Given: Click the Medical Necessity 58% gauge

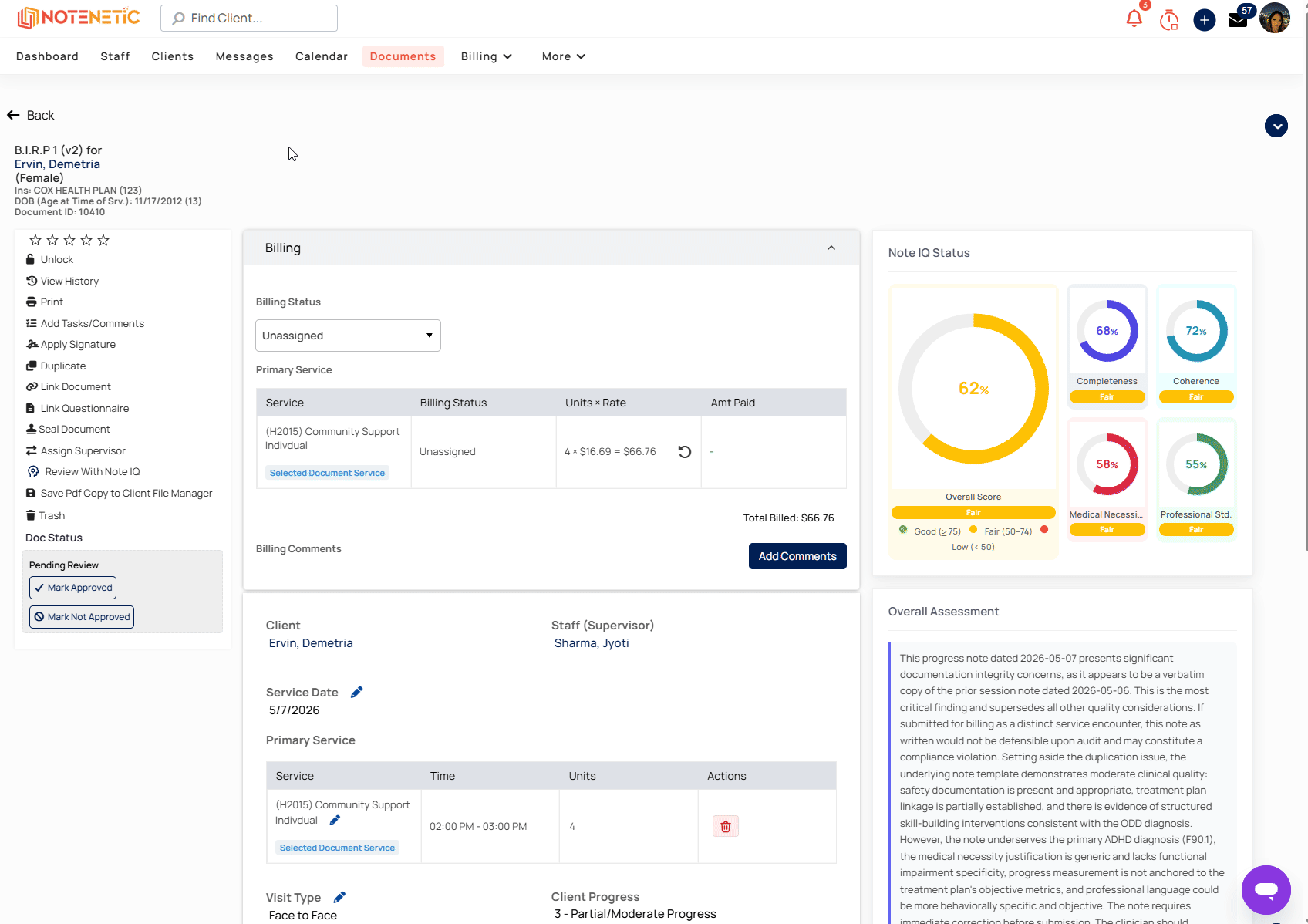Looking at the screenshot, I should (1107, 464).
